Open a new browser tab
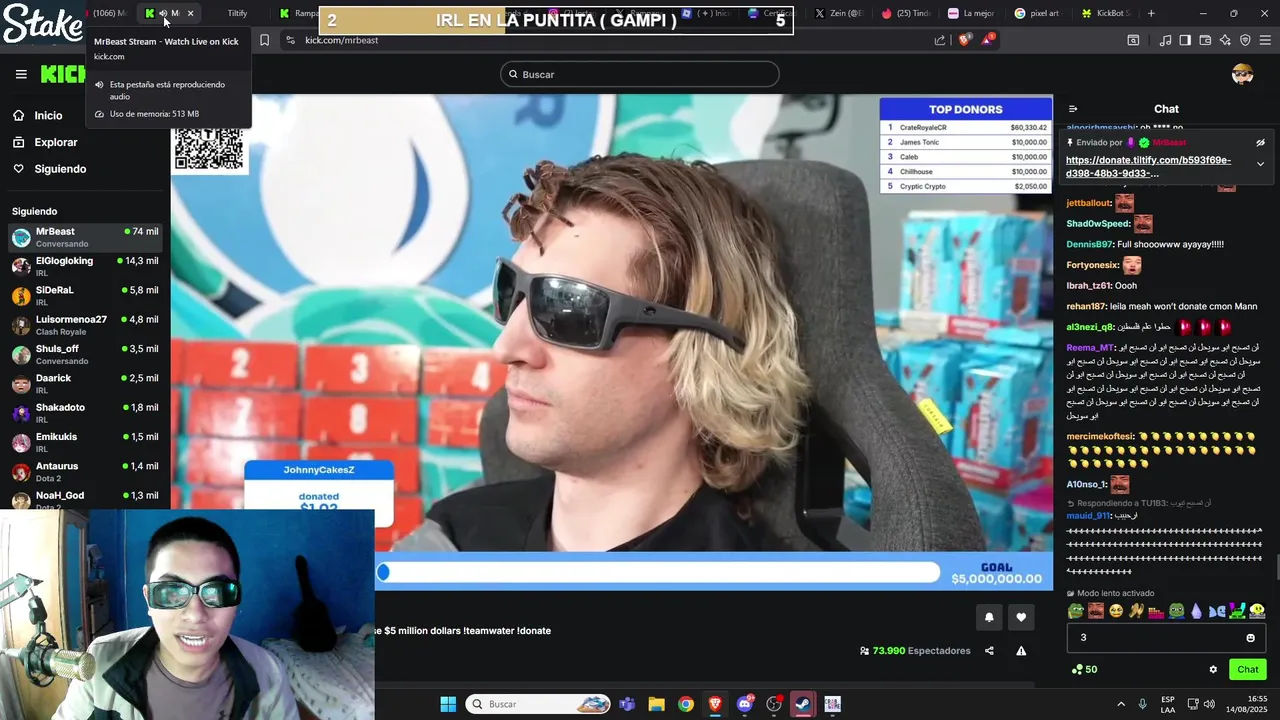1280x720 pixels. click(1151, 13)
